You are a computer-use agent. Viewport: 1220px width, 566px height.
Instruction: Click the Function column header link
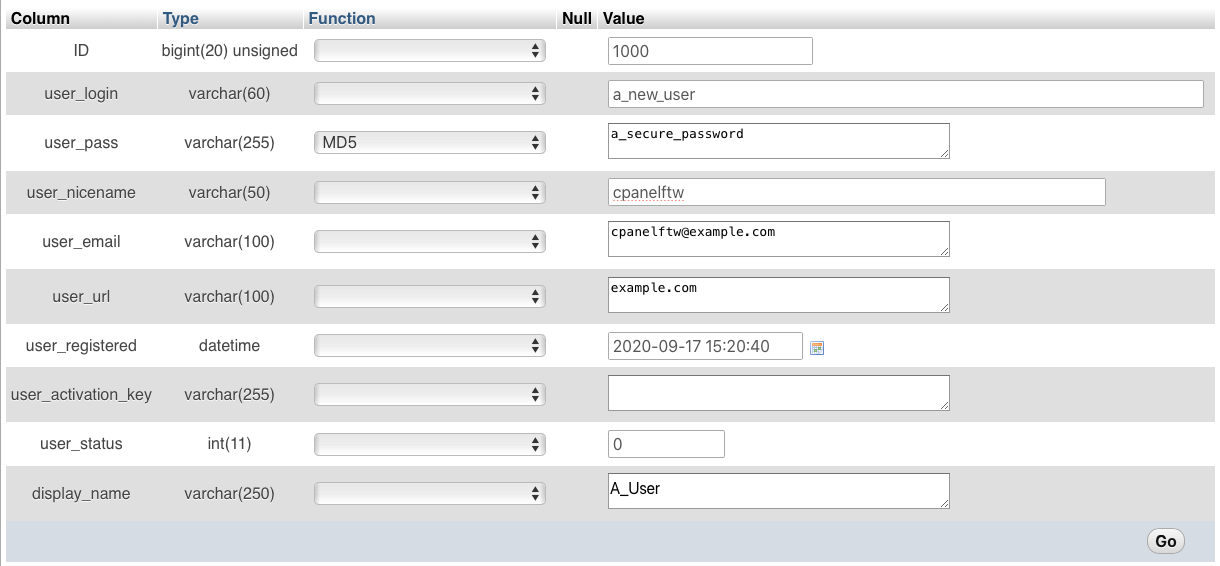pyautogui.click(x=342, y=18)
